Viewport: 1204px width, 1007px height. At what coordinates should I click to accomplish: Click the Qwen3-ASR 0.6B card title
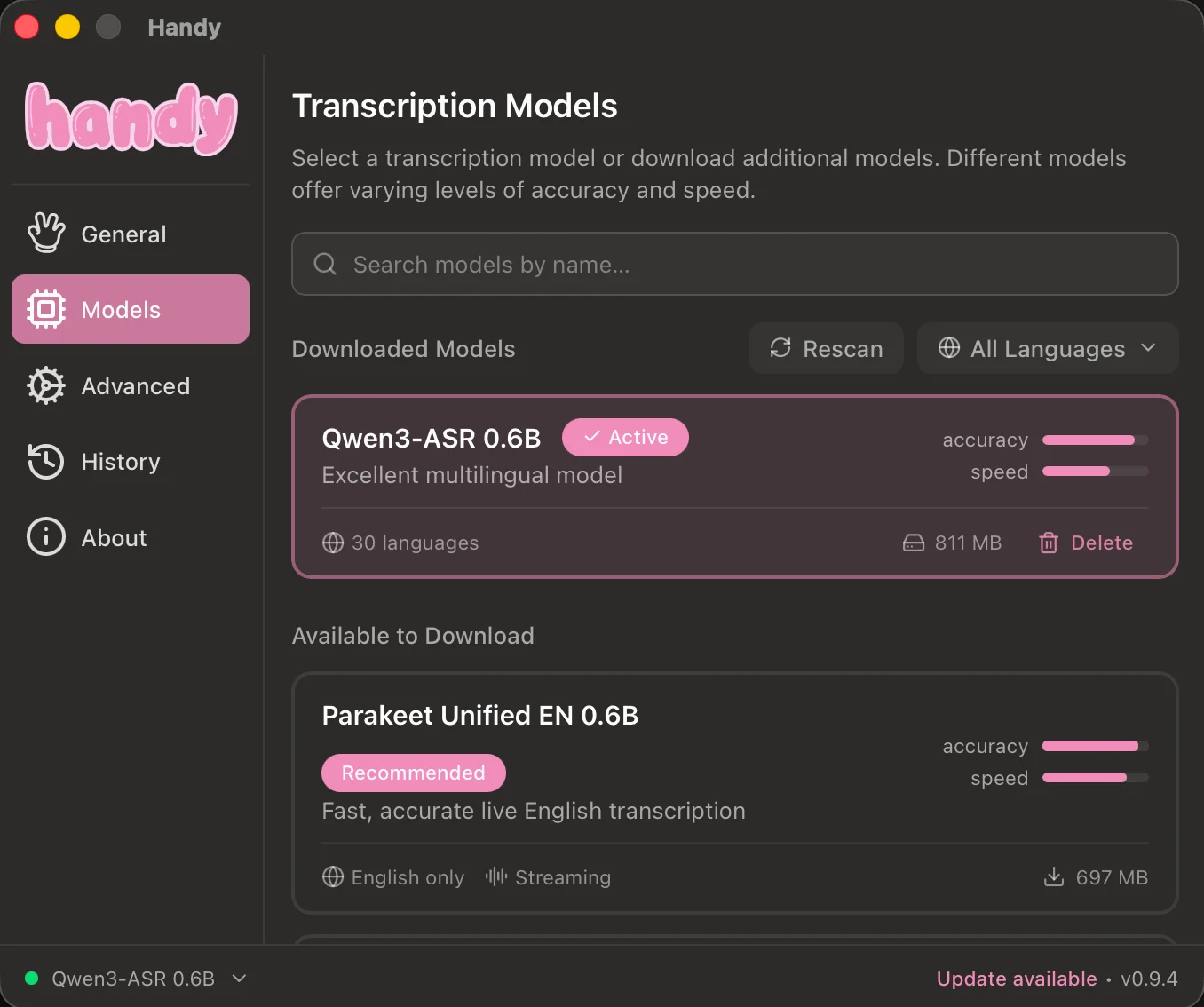tap(432, 438)
